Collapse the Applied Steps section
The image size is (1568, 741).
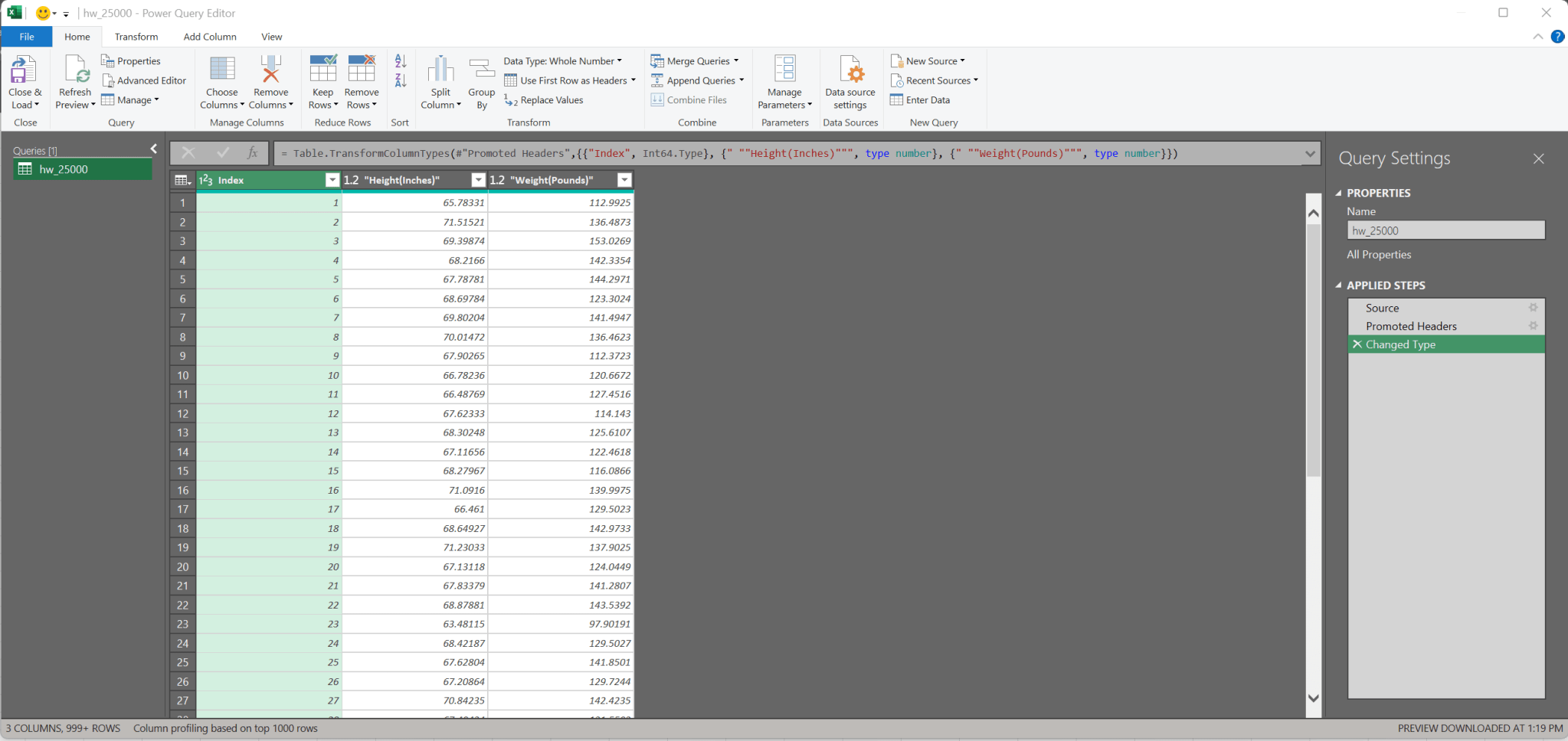(1340, 285)
